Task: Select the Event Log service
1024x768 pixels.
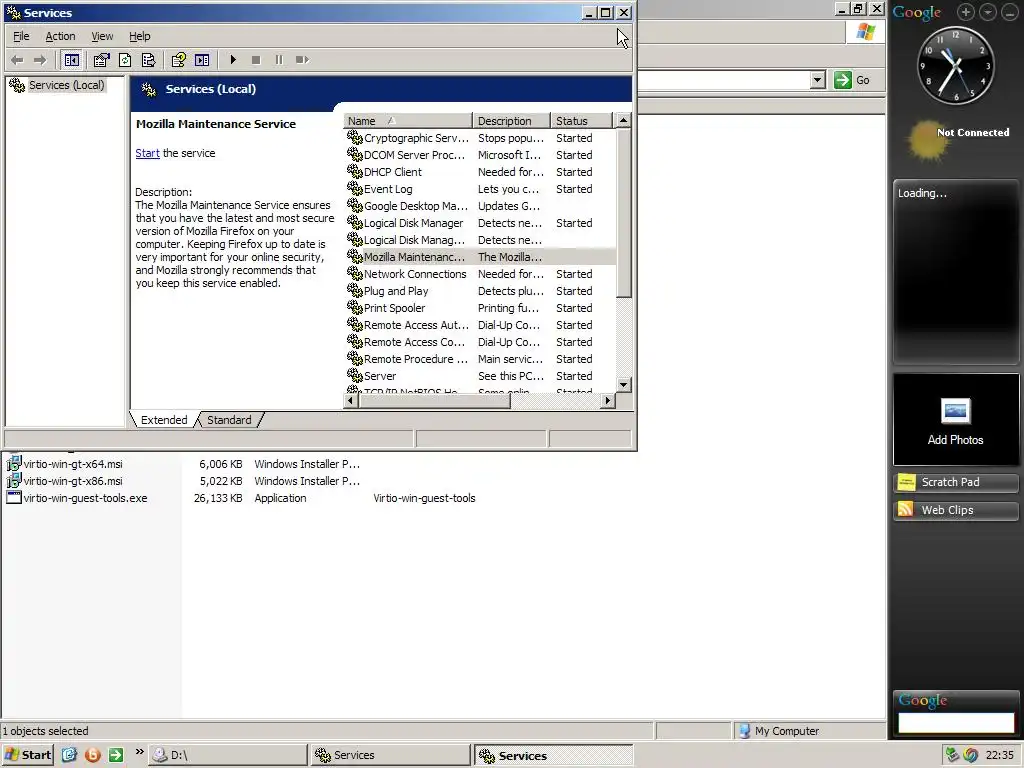Action: point(480,189)
